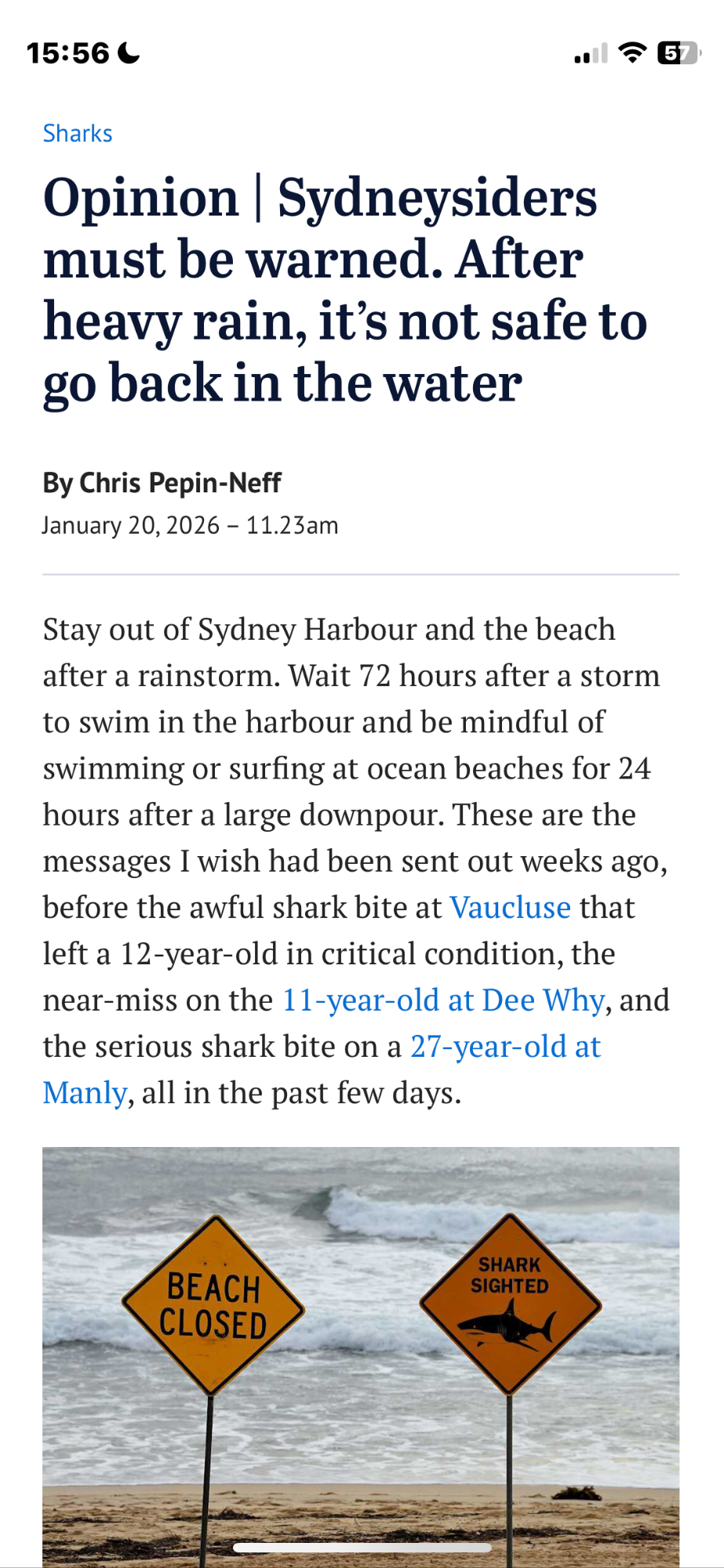
Task: Open the 11-year-old at Dee Why link
Action: pyautogui.click(x=443, y=1000)
